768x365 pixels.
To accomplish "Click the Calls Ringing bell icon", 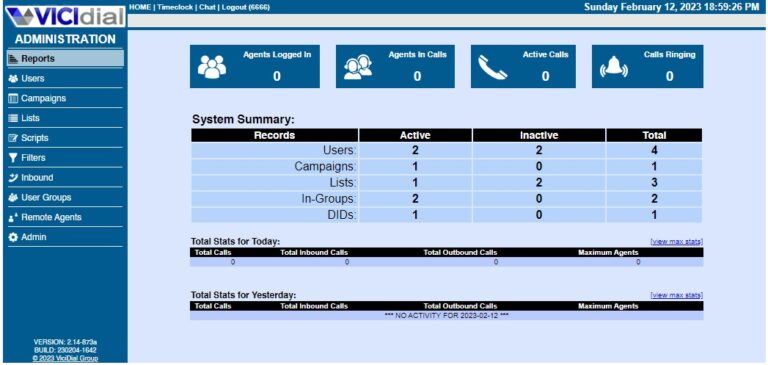I will tap(614, 67).
